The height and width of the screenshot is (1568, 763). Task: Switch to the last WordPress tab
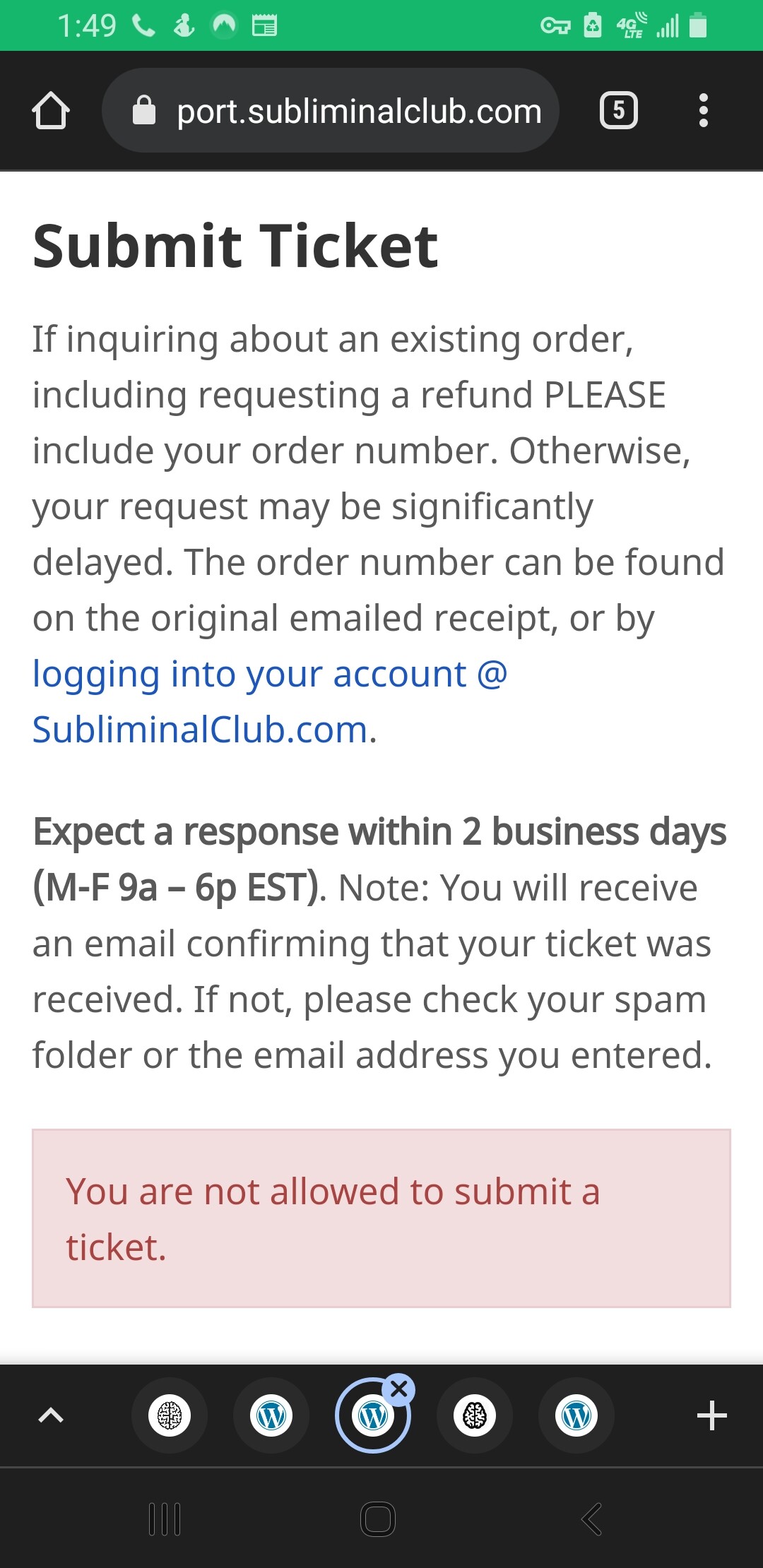pyautogui.click(x=576, y=1415)
